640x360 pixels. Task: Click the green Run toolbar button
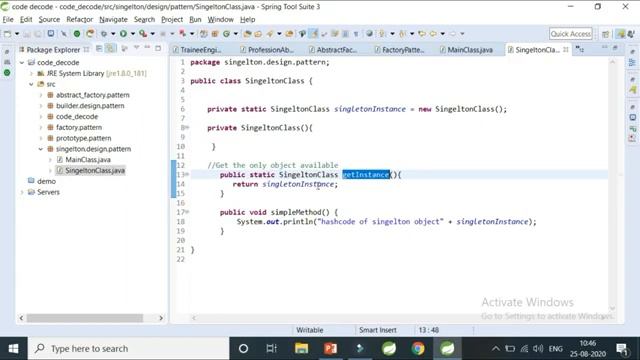(x=123, y=34)
